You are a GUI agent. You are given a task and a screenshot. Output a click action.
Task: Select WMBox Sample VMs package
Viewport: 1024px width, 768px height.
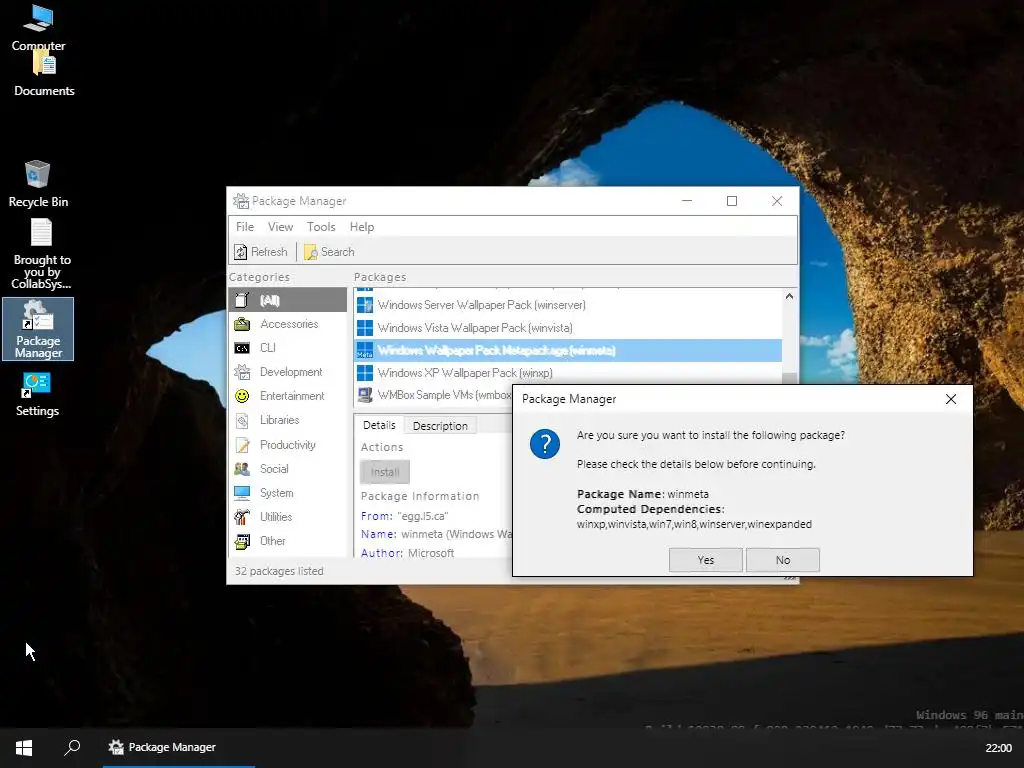point(434,395)
